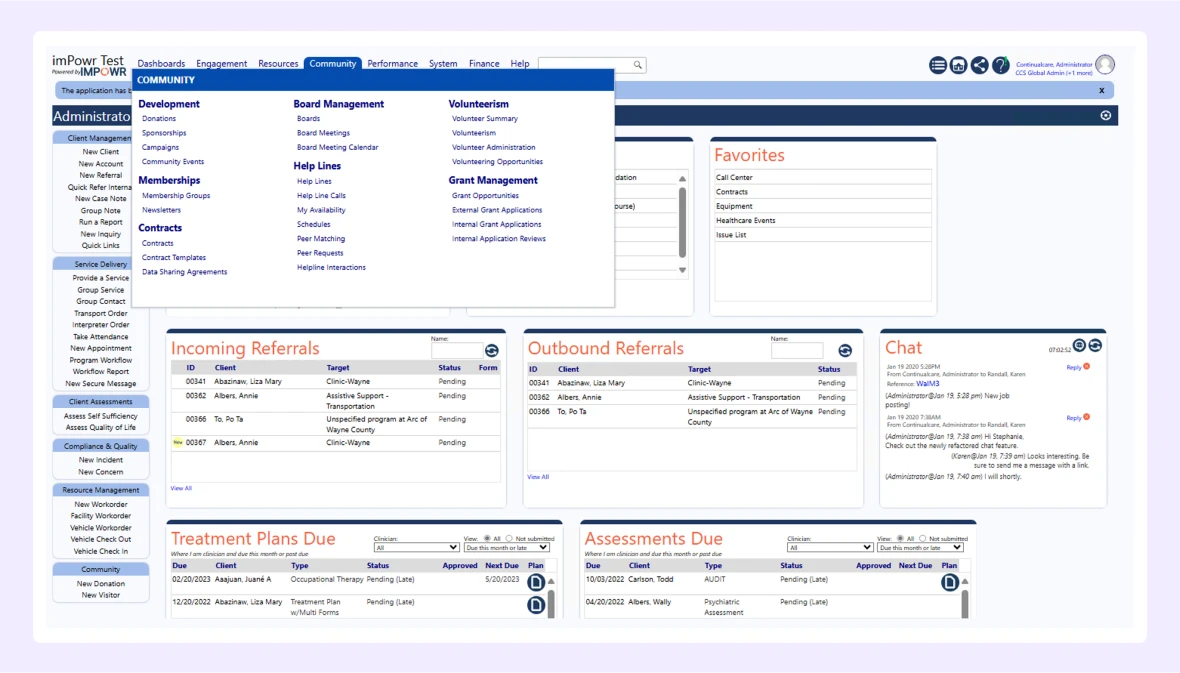Image resolution: width=1180 pixels, height=673 pixels.
Task: Select Help Line Calls
Action: [x=321, y=196]
